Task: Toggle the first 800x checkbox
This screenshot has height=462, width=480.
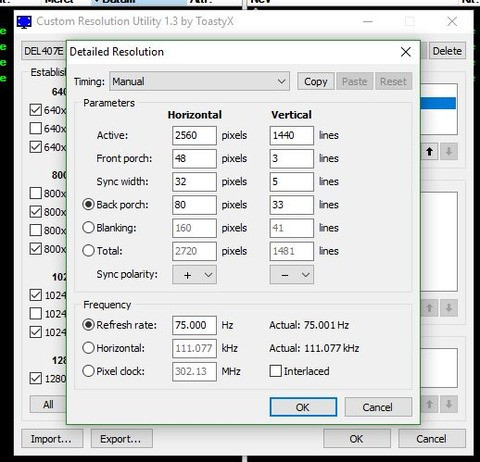Action: tap(36, 193)
